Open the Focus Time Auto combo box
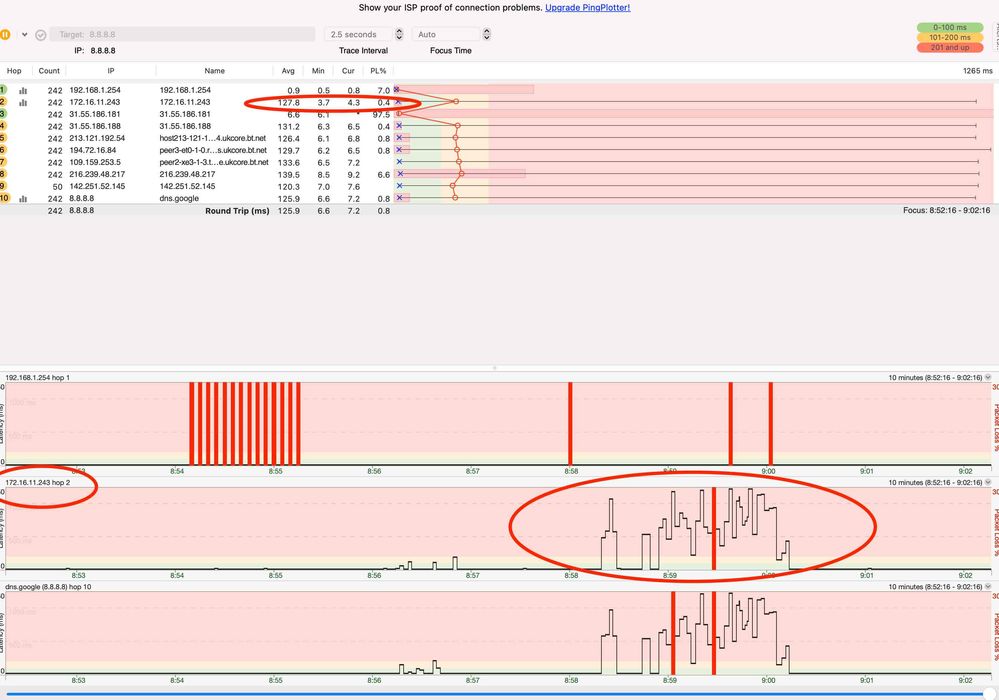999x700 pixels. click(446, 34)
